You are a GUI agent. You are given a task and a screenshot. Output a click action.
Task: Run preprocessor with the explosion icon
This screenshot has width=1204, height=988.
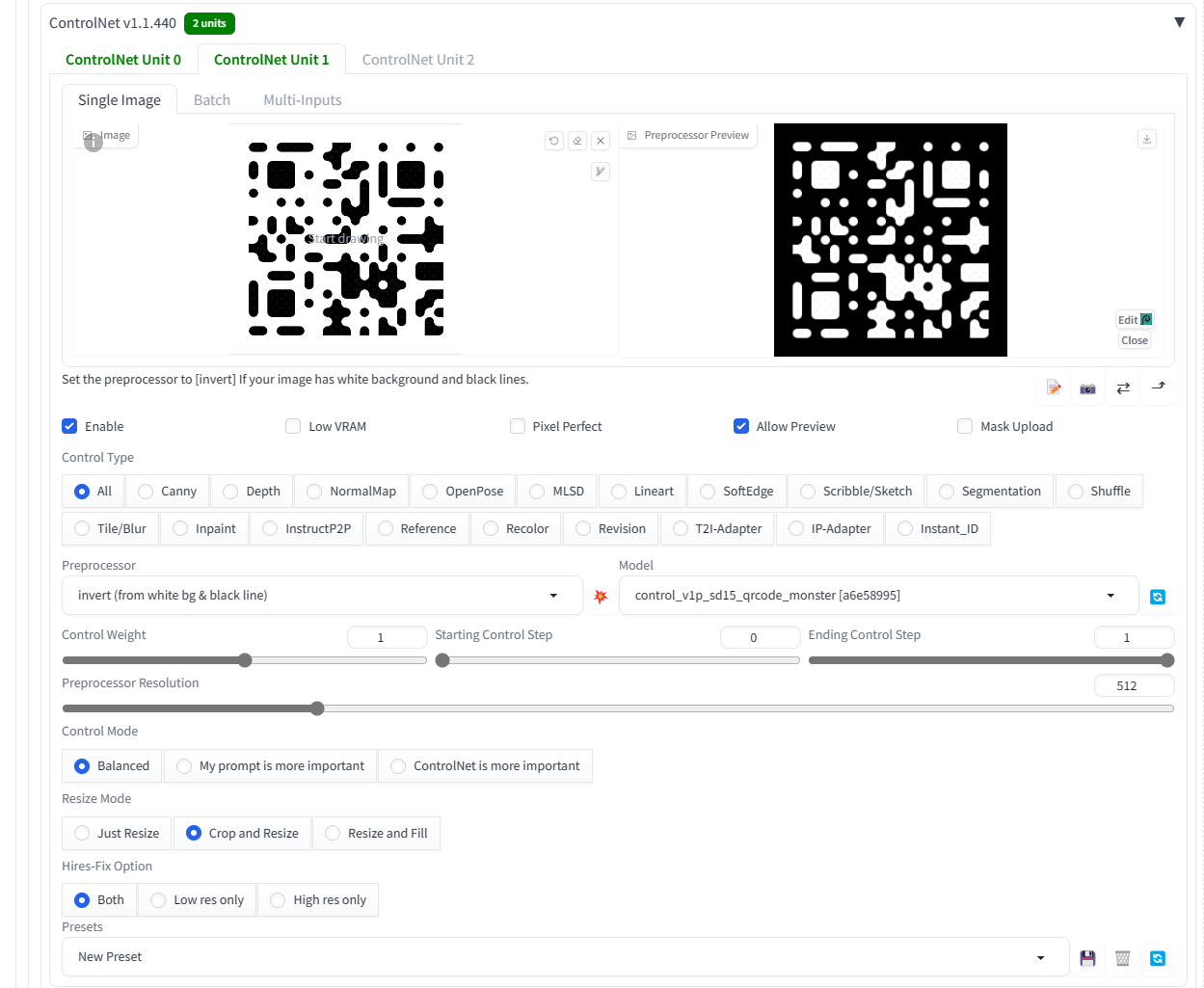[x=601, y=597]
